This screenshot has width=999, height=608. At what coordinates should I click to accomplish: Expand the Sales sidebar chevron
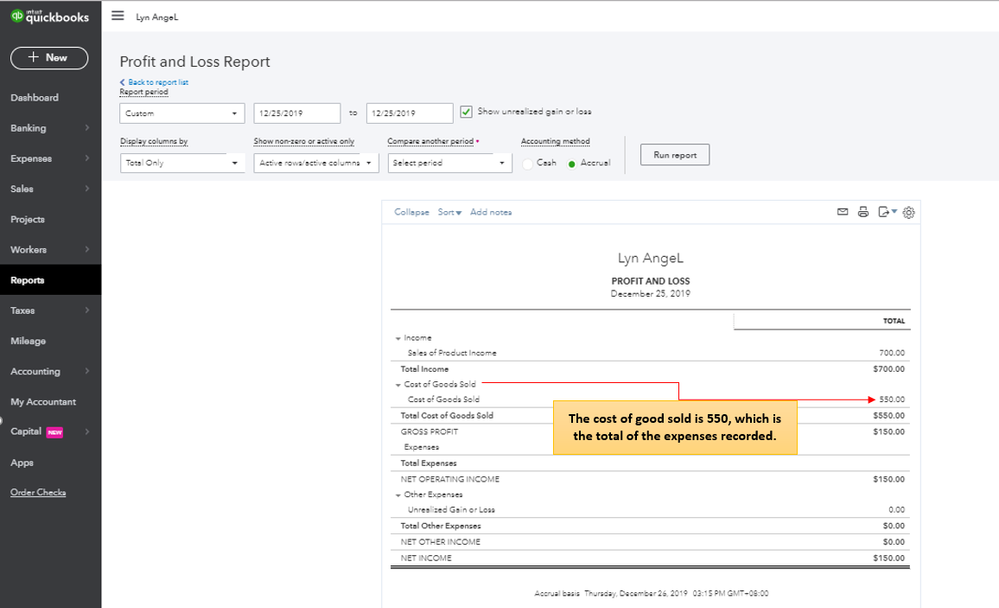pos(87,189)
